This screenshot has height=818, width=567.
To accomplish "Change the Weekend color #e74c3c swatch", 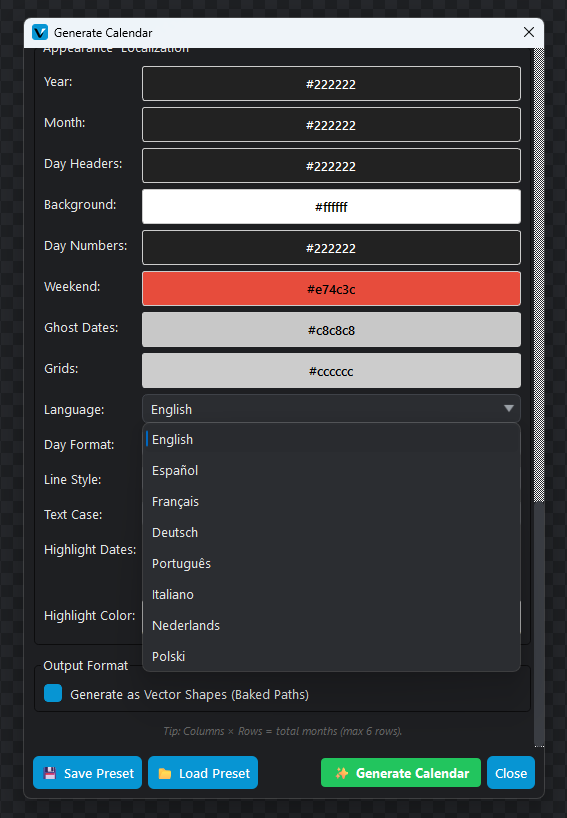I will [x=331, y=288].
